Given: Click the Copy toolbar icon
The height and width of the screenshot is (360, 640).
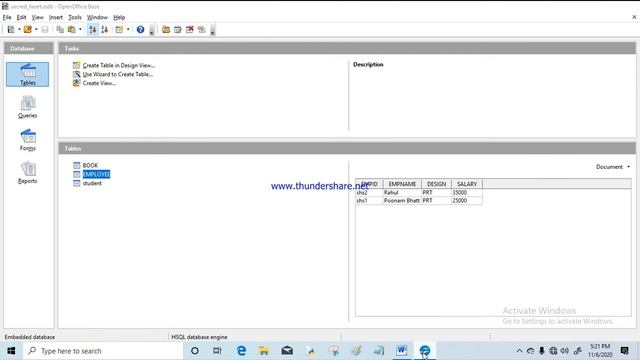Looking at the screenshot, I should [x=60, y=29].
